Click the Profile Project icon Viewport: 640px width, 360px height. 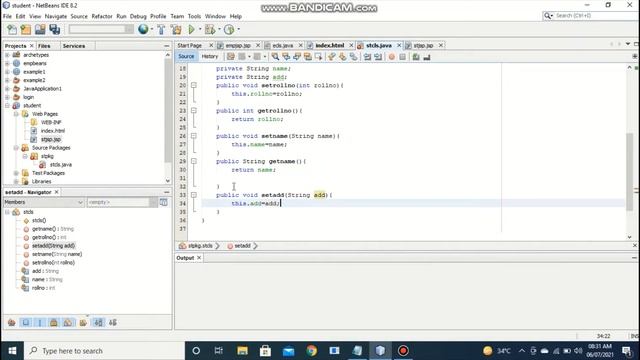229,29
